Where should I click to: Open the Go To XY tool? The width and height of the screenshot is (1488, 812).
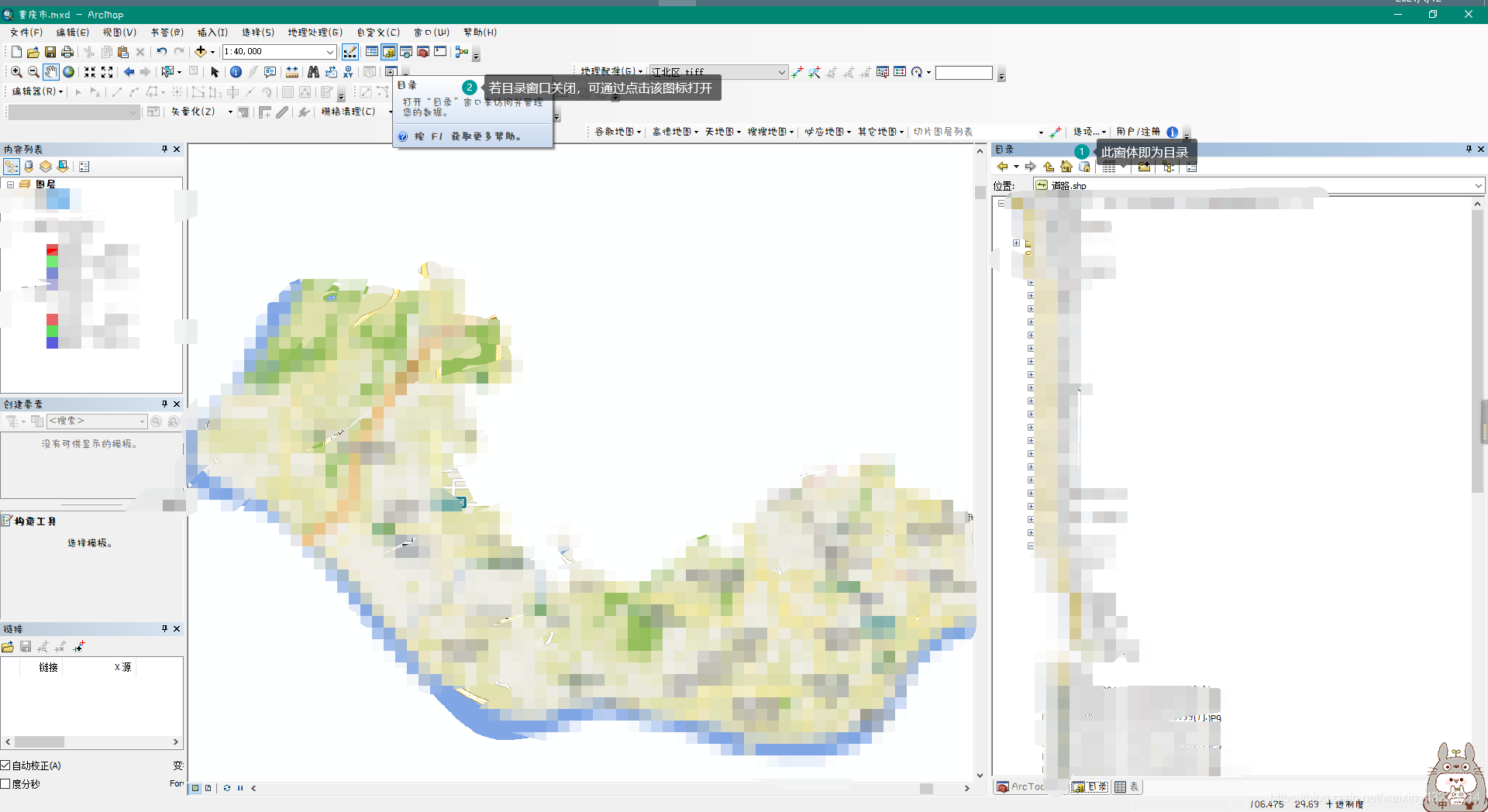[348, 72]
